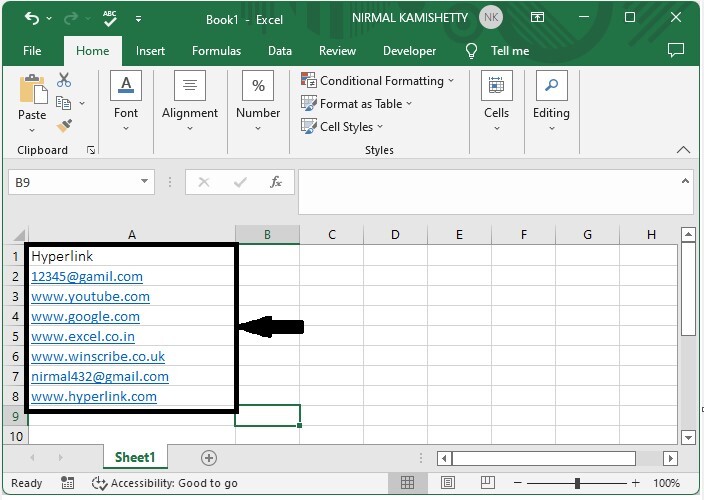
Task: Open the www.google.com link
Action: 85,317
